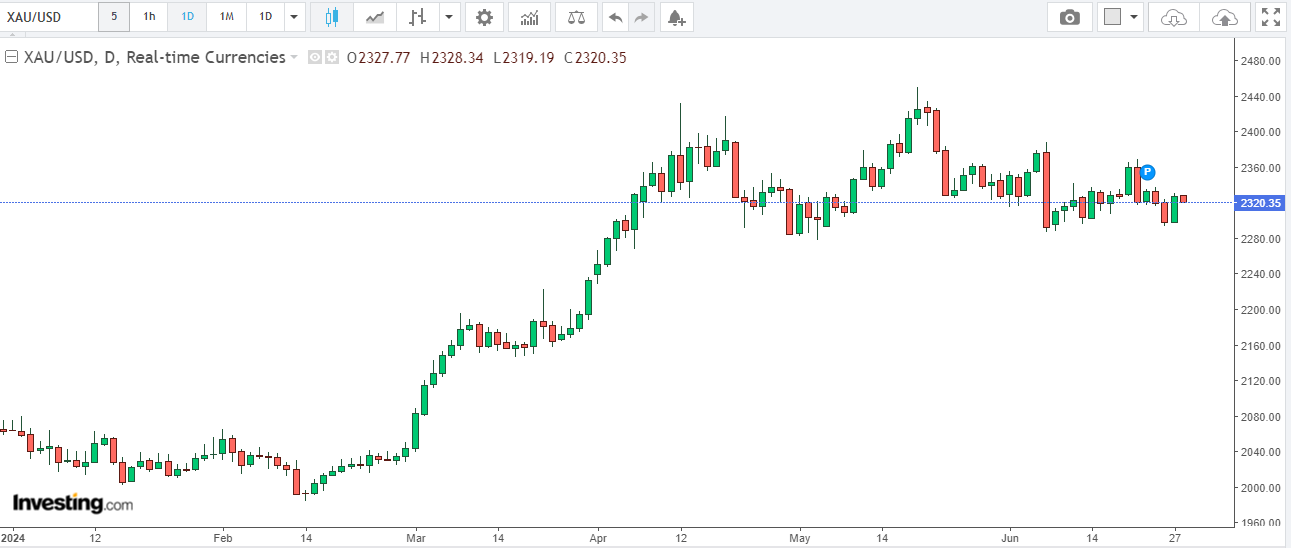The width and height of the screenshot is (1291, 548).
Task: Select candlestick chart style
Action: tap(332, 17)
